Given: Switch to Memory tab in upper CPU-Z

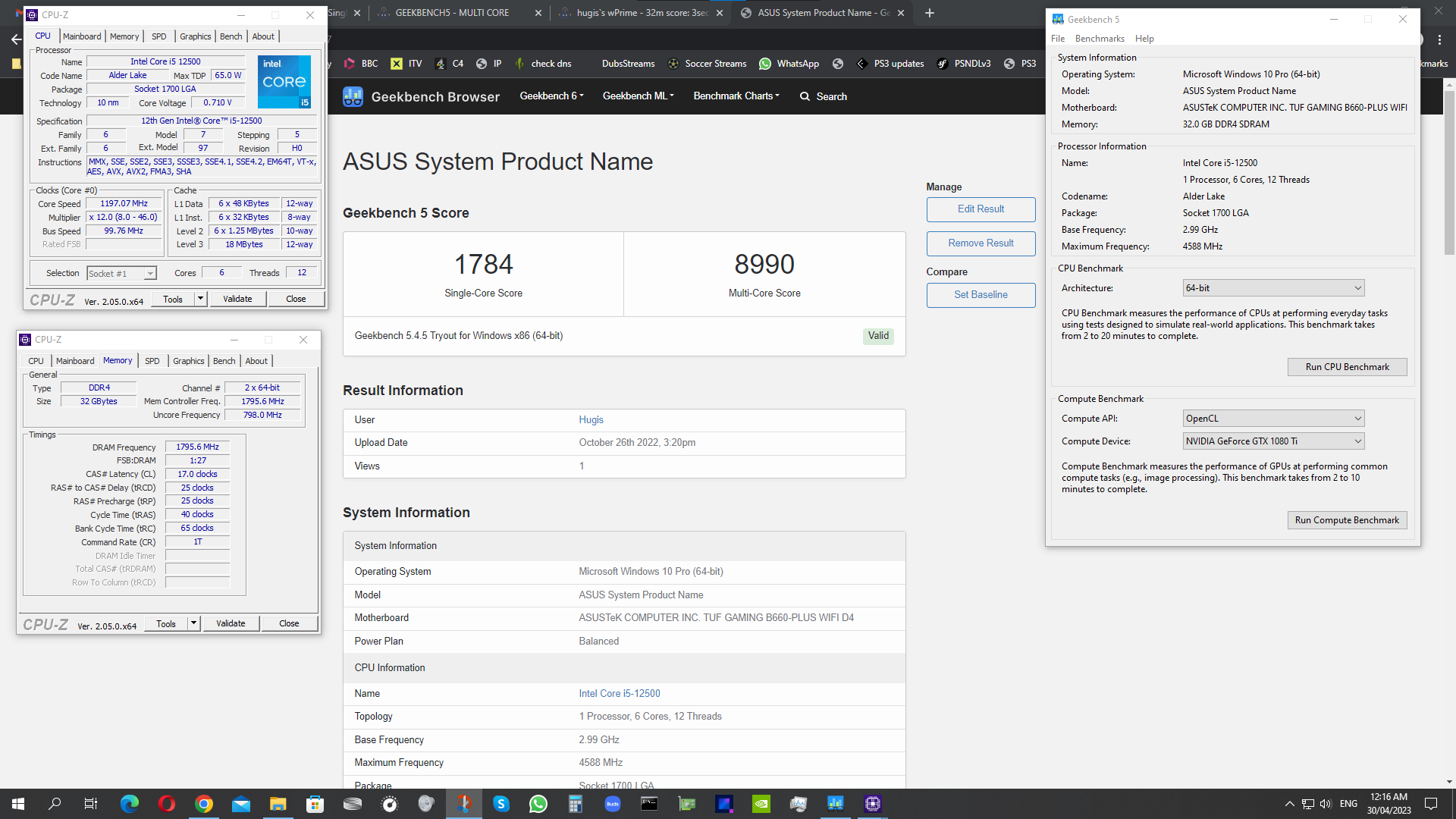Looking at the screenshot, I should coord(124,36).
